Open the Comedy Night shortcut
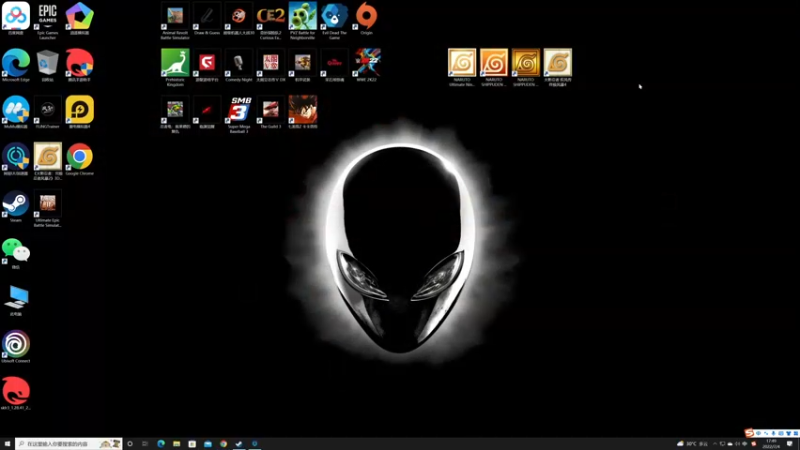This screenshot has width=800, height=450. 239,66
